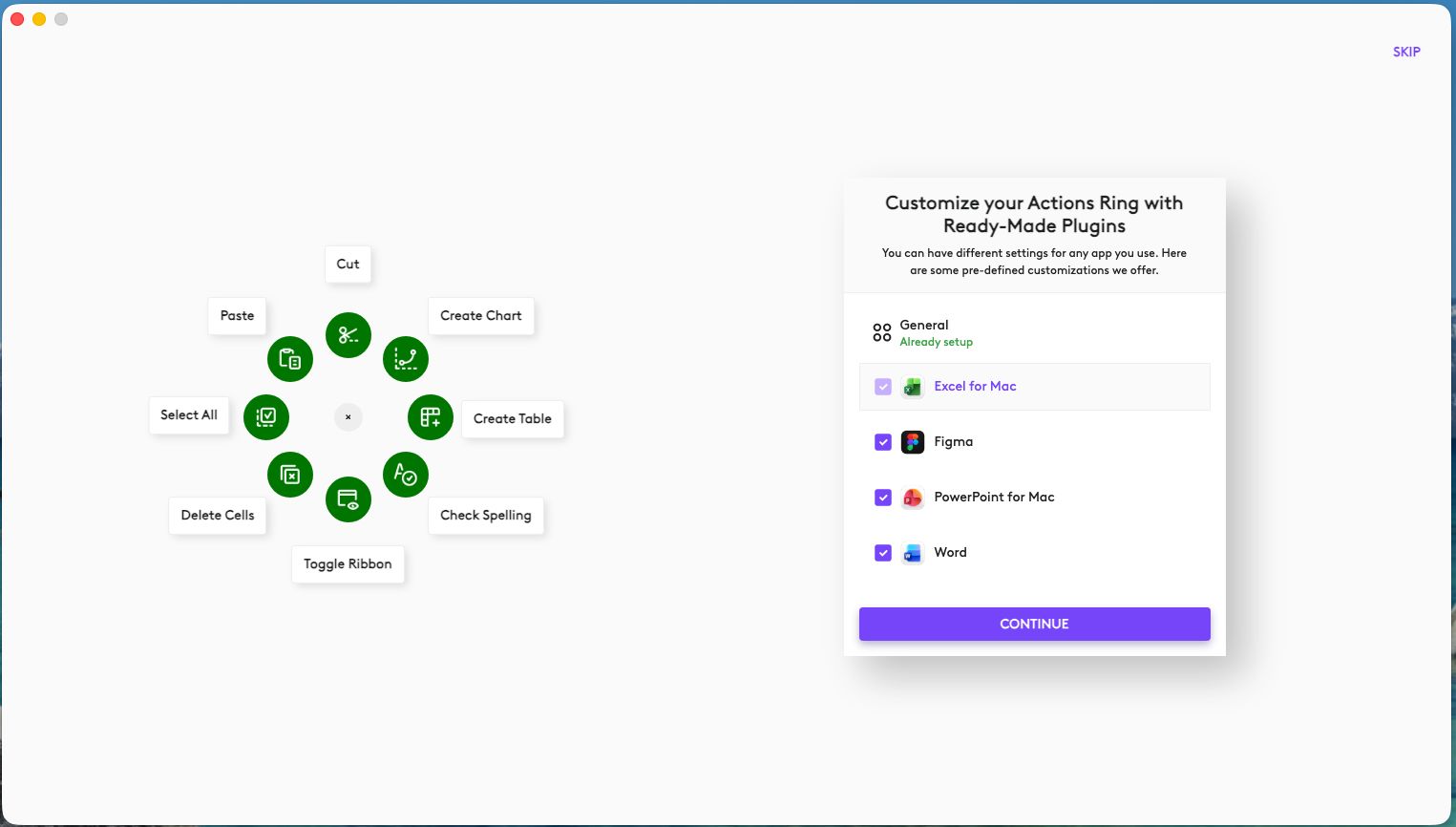Click the Toggle Ribbon ring icon
The height and width of the screenshot is (827, 1456).
348,499
